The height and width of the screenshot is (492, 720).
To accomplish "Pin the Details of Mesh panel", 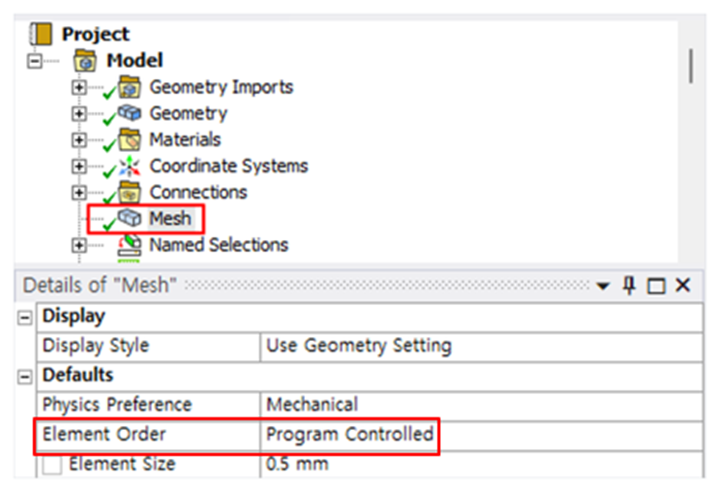I will 629,285.
